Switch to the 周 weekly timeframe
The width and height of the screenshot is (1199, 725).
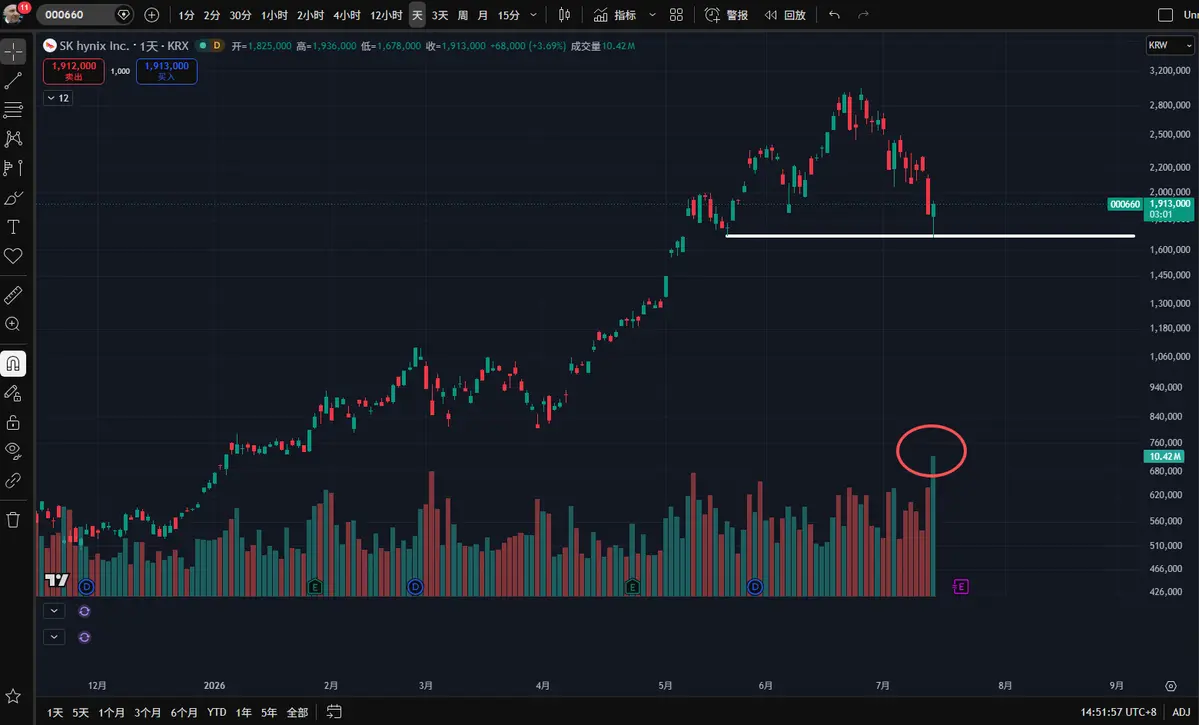463,15
